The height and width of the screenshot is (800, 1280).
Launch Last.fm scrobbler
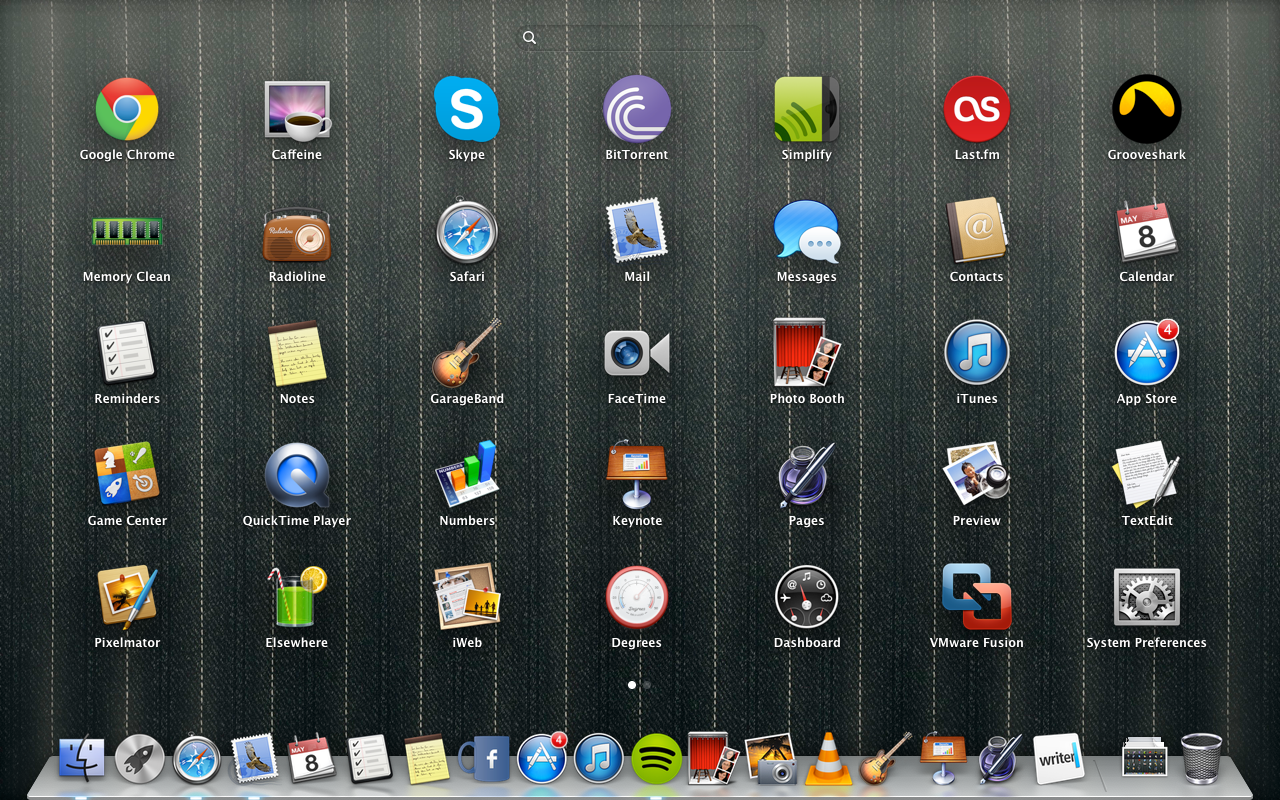(x=977, y=109)
